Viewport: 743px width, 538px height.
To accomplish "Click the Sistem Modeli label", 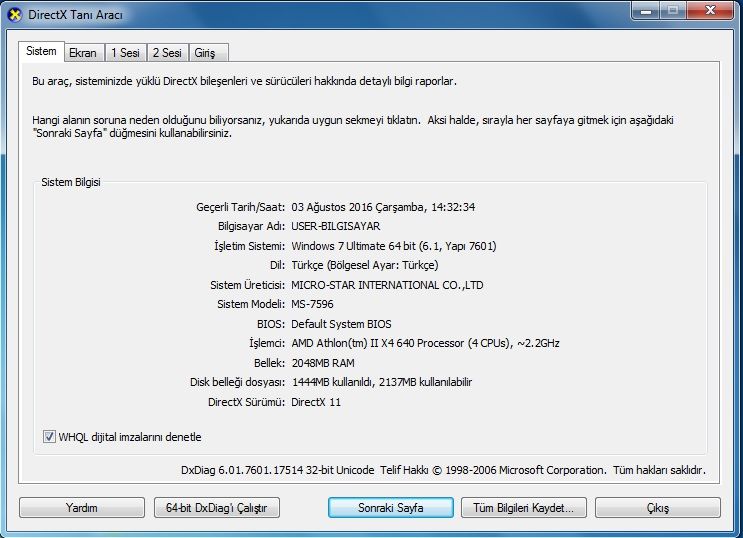I will (x=251, y=304).
